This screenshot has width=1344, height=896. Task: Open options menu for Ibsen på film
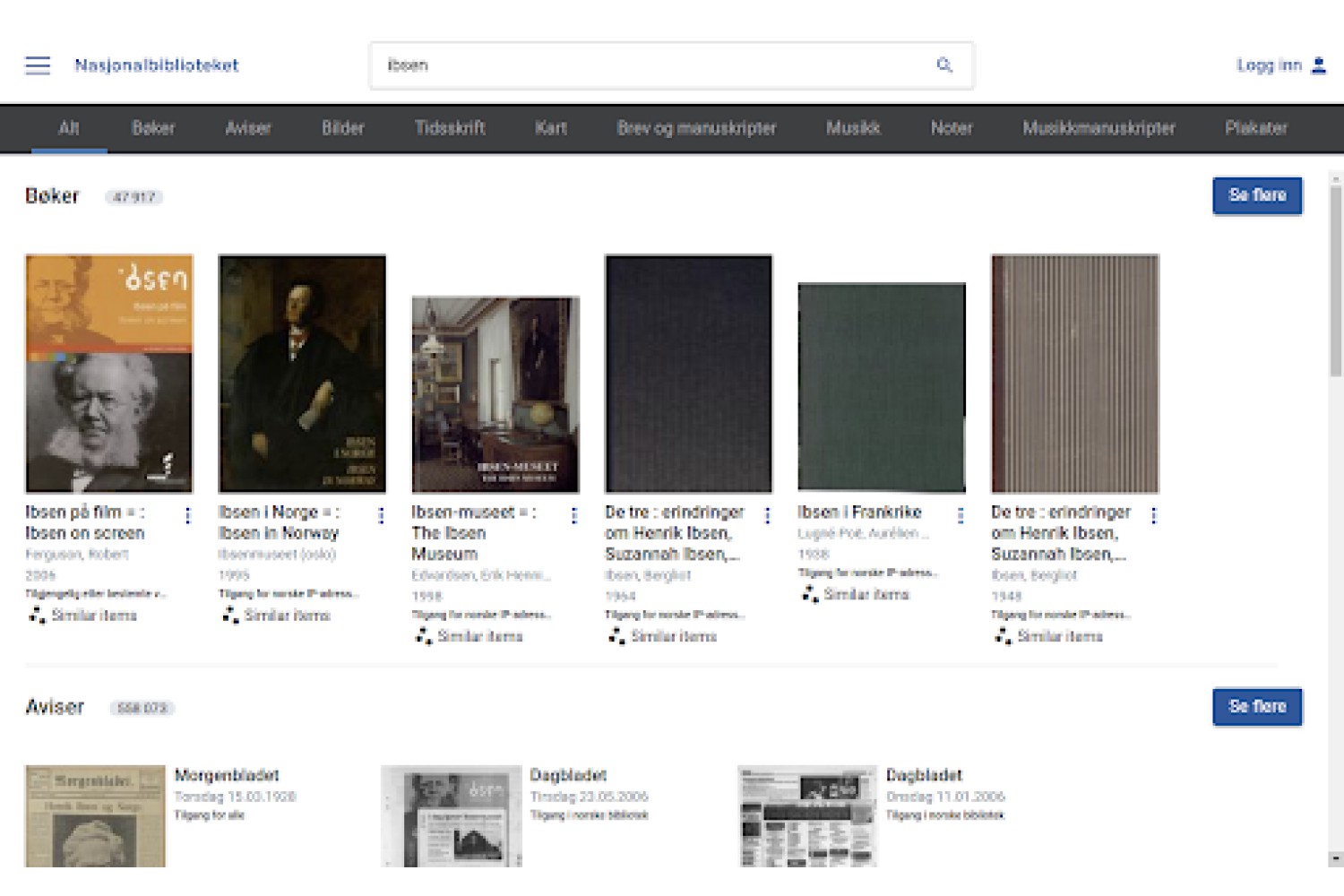click(187, 515)
